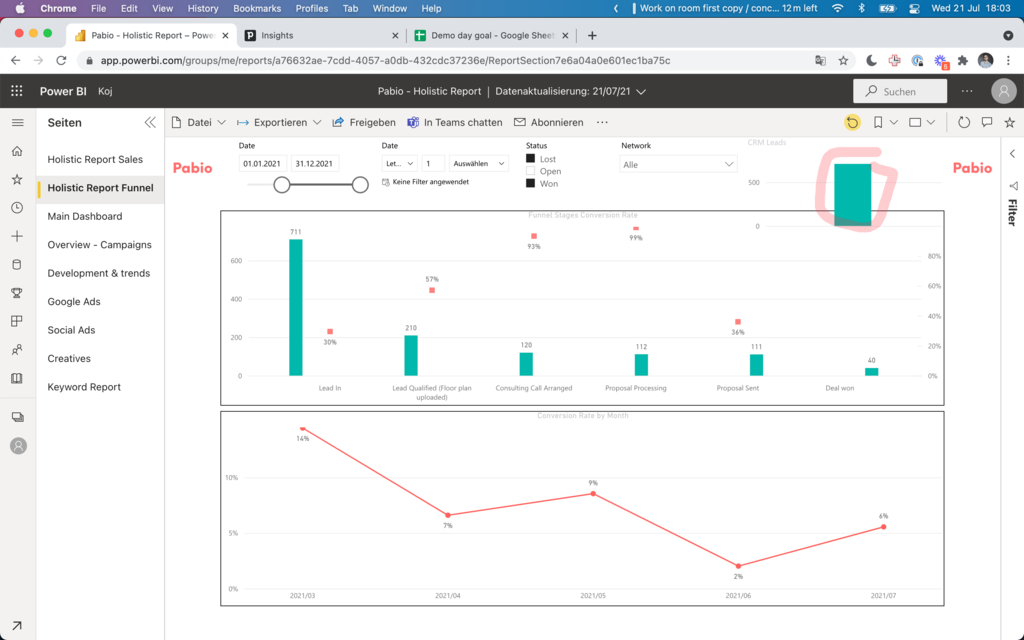Switch to the Insights browser tab
Image resolution: width=1024 pixels, height=640 pixels.
click(x=320, y=35)
